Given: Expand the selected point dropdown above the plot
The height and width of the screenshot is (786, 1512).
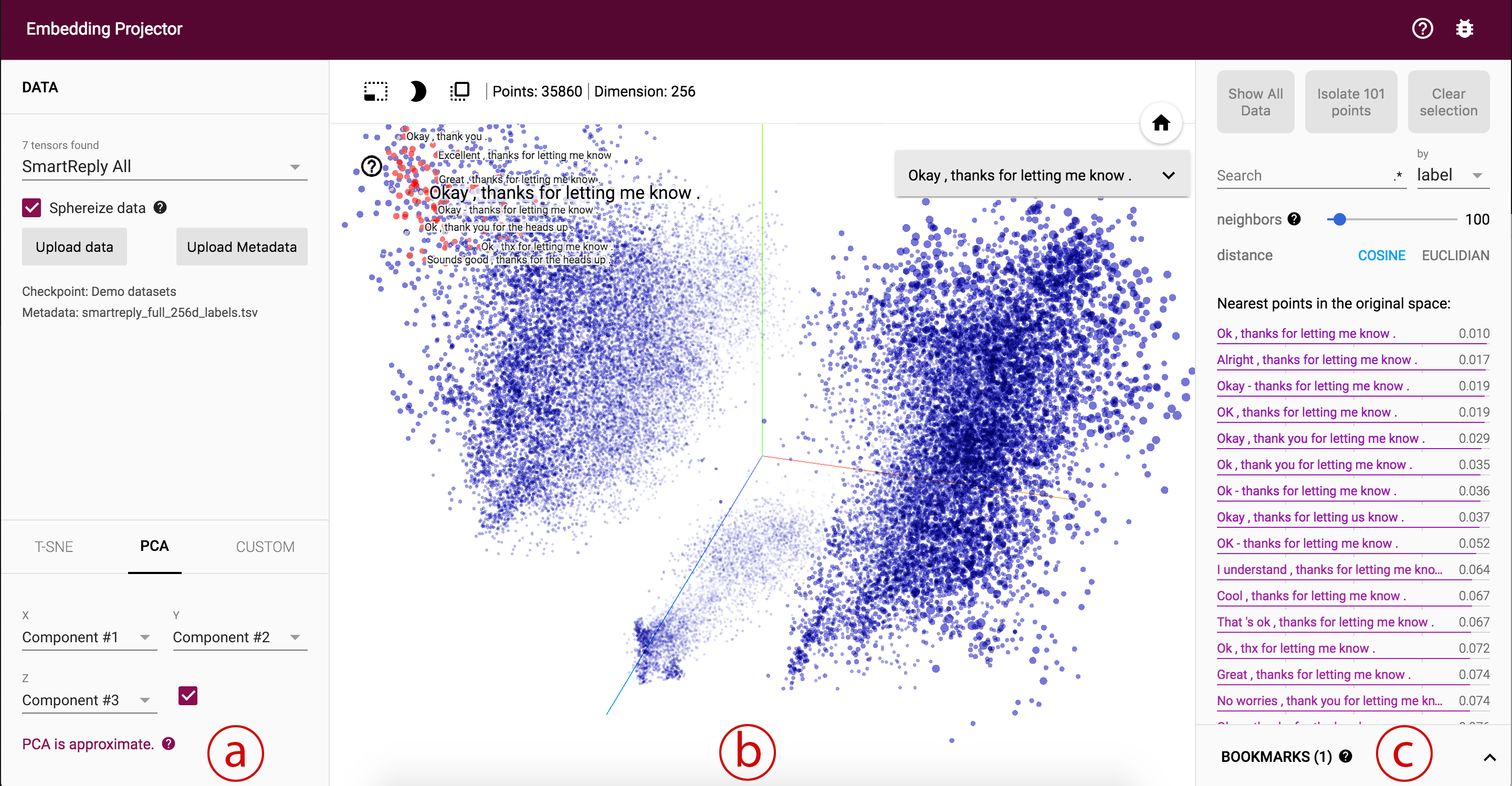Looking at the screenshot, I should pos(1169,174).
